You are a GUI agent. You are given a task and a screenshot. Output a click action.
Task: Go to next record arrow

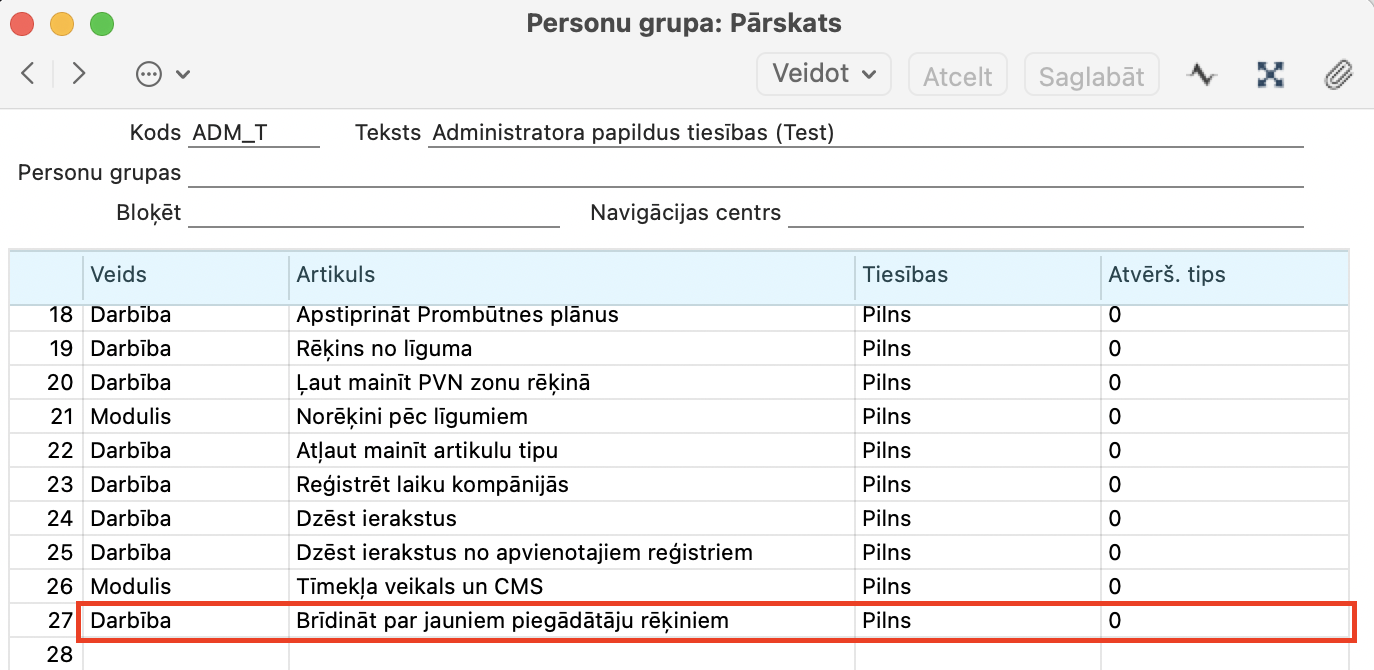click(79, 73)
